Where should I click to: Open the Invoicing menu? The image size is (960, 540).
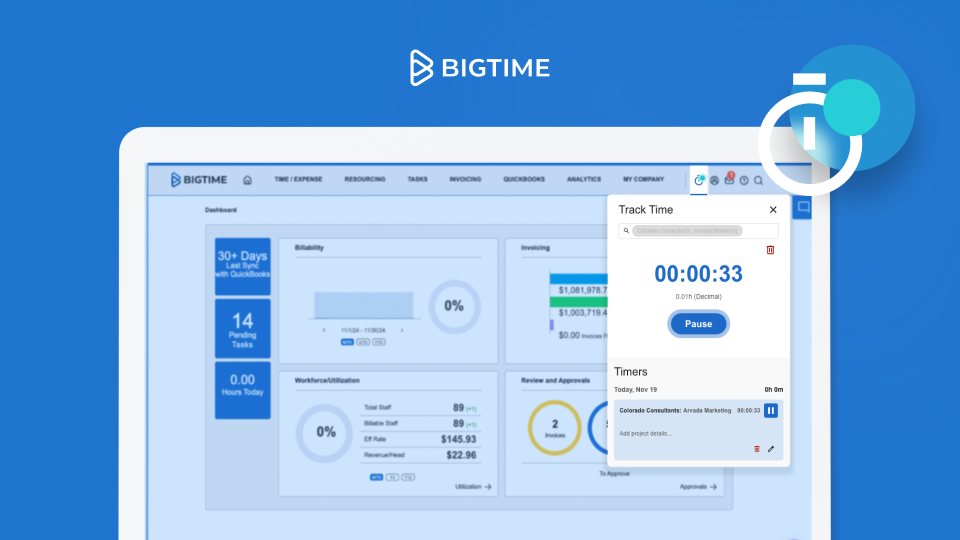pos(465,179)
